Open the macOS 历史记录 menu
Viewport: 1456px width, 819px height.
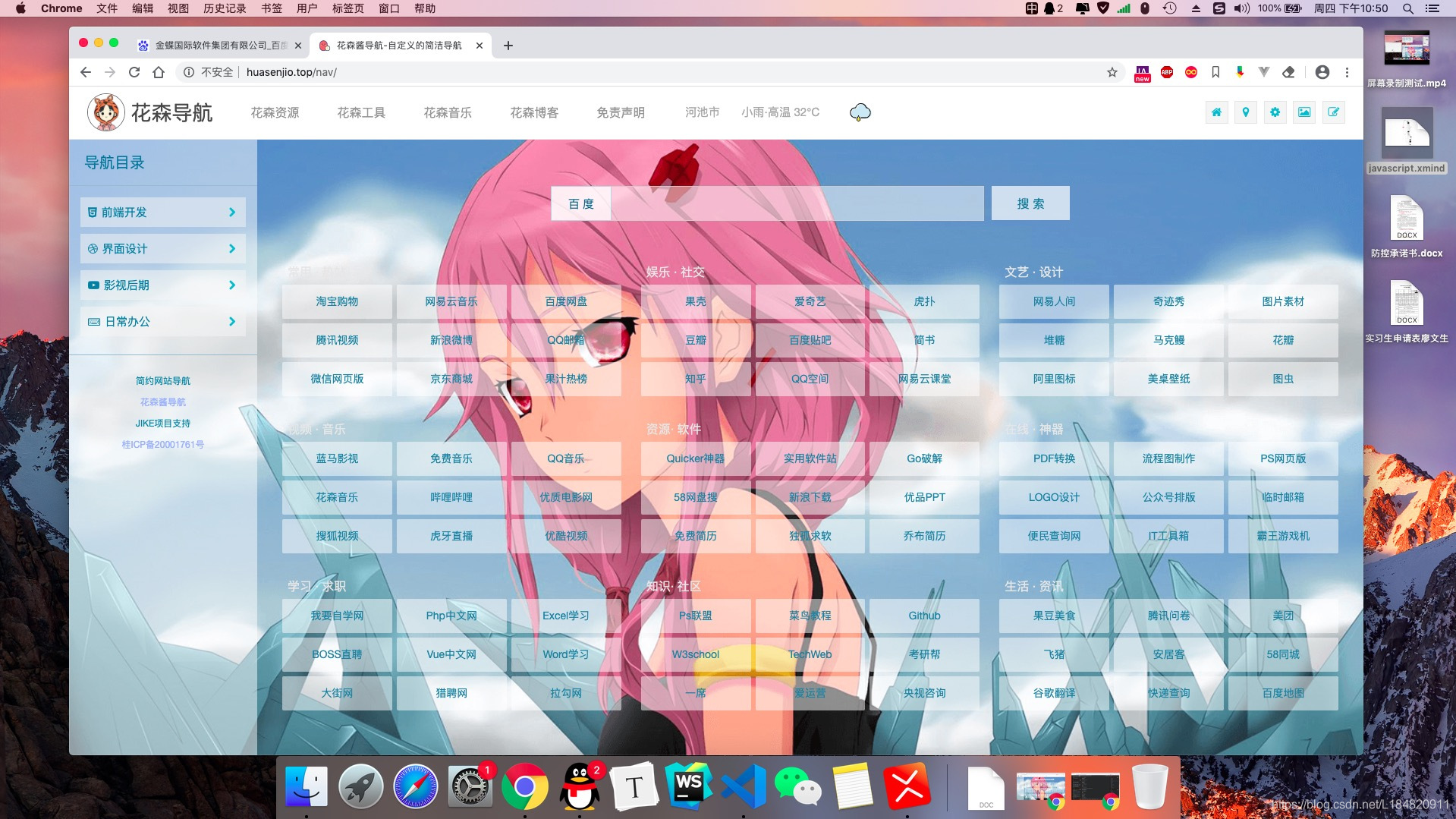[225, 8]
